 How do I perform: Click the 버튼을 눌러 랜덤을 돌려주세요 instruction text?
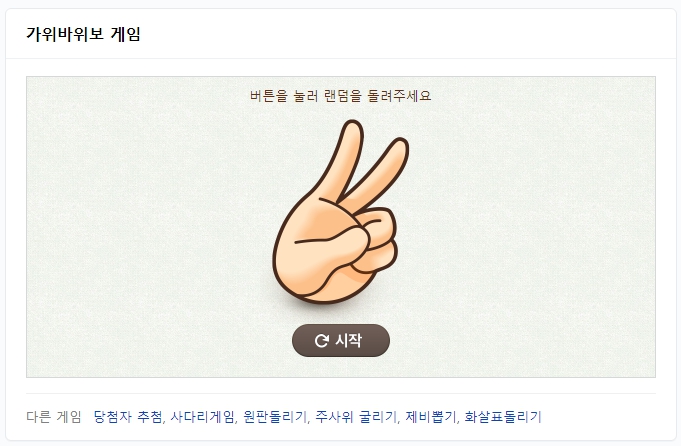[340, 96]
